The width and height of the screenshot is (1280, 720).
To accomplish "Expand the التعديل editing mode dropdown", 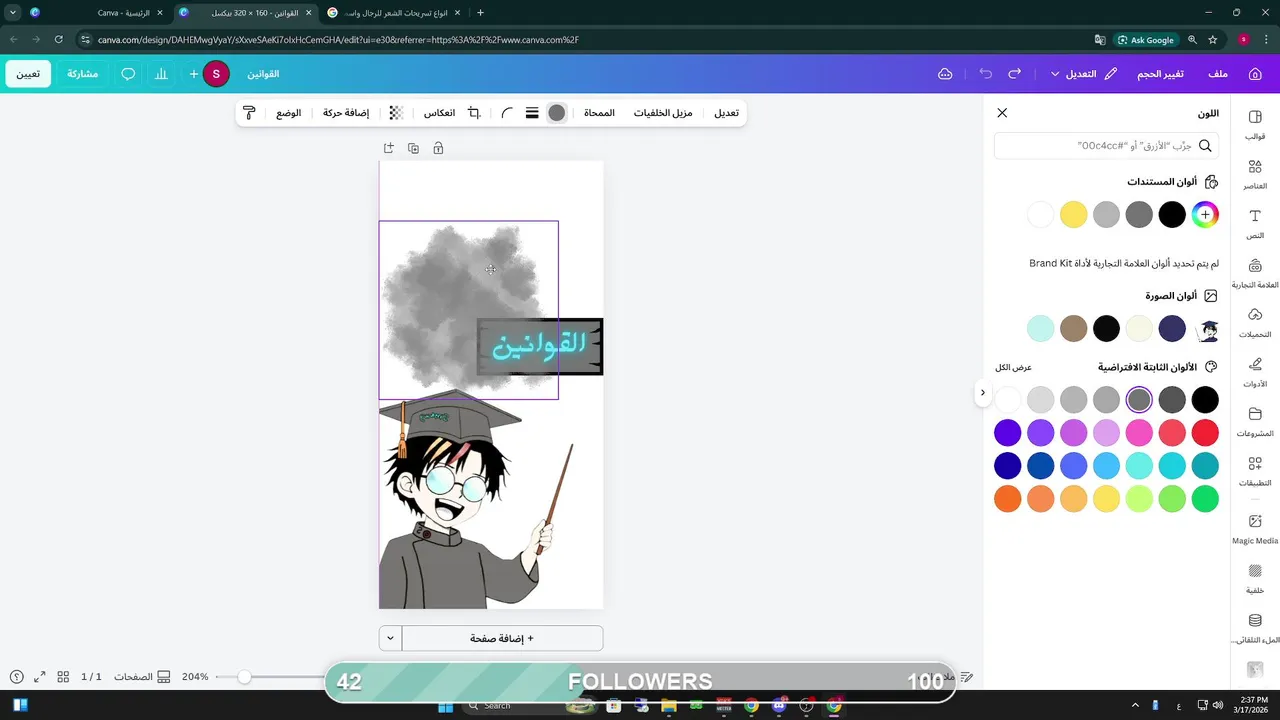I will click(1084, 74).
